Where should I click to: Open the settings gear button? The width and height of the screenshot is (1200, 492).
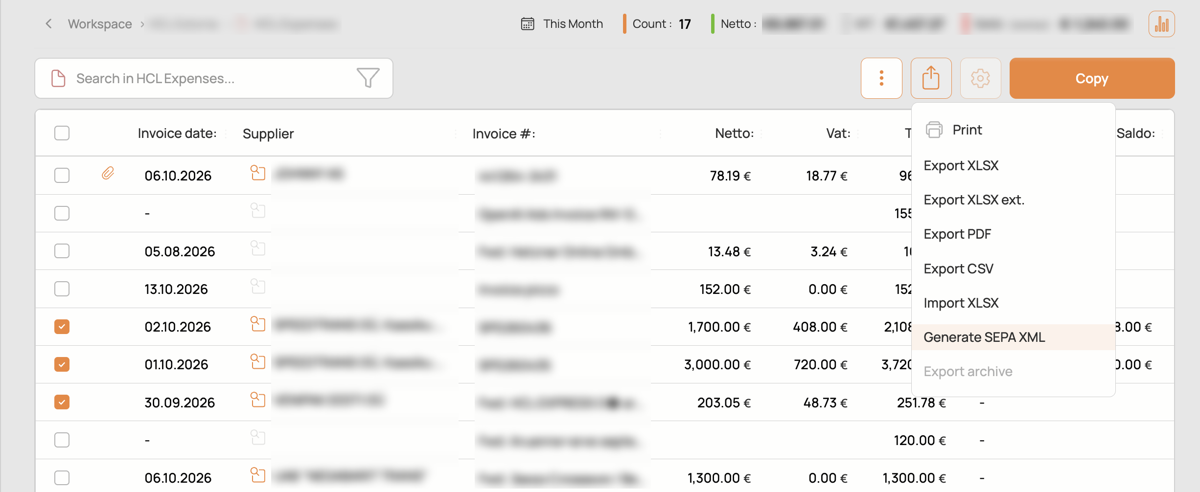point(980,78)
